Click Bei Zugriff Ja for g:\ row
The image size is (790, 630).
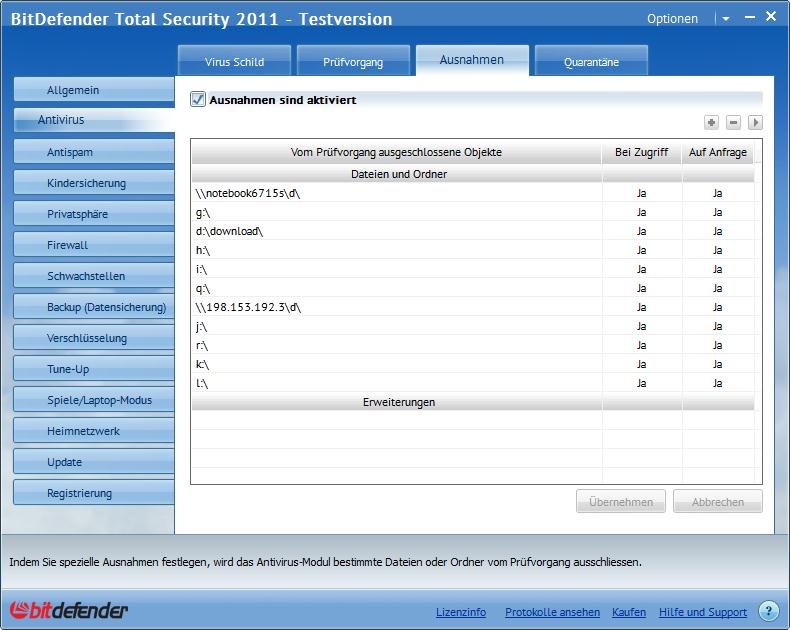pyautogui.click(x=641, y=212)
